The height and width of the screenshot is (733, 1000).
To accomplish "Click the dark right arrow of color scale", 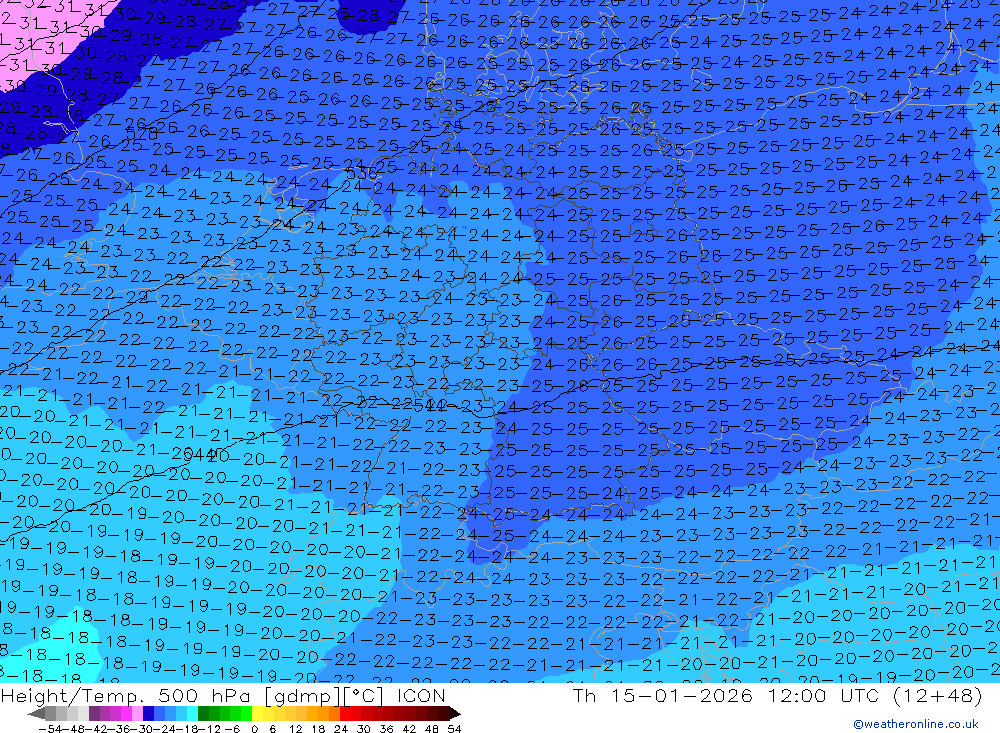I will 455,713.
